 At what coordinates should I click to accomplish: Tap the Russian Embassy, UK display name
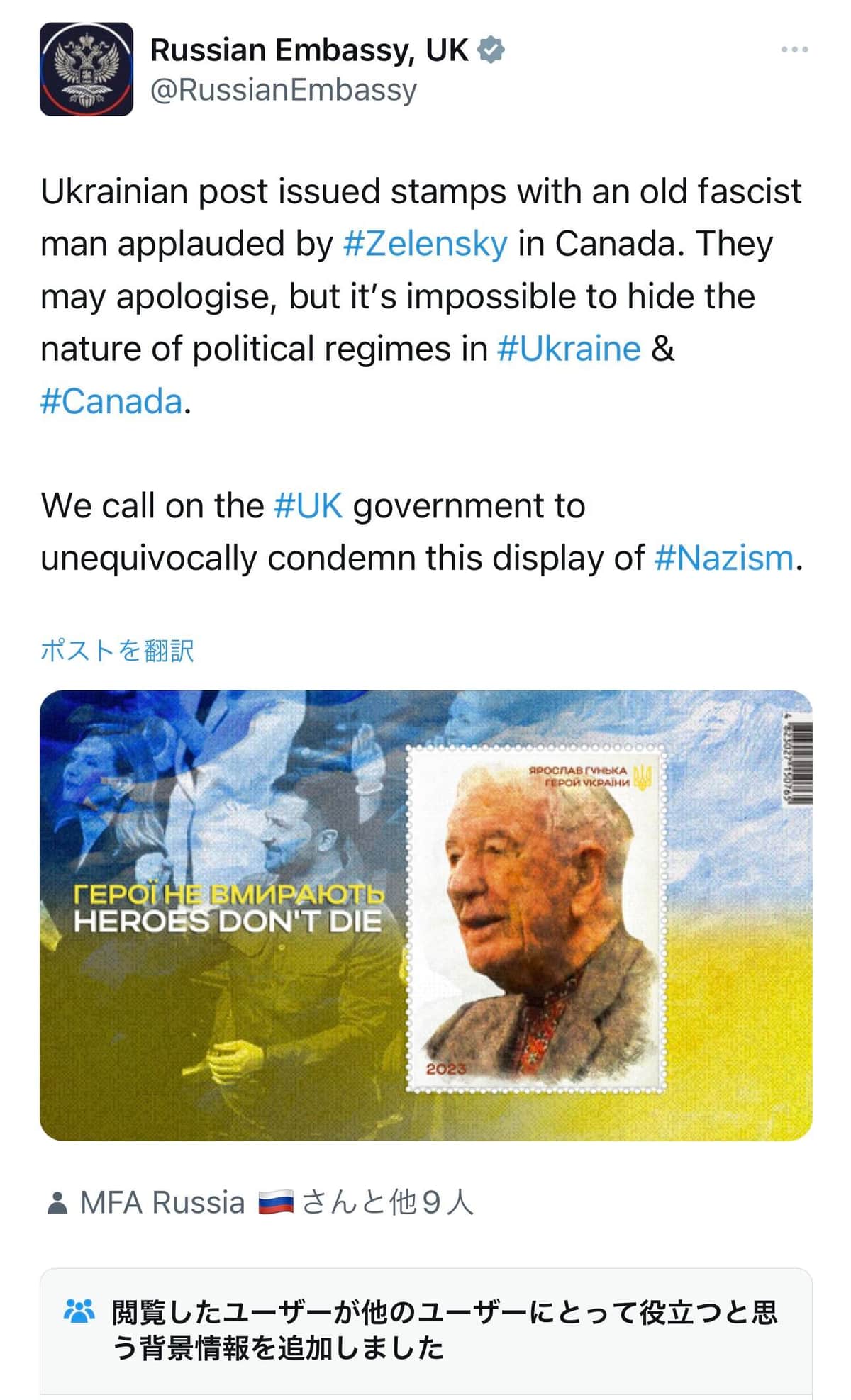tap(309, 50)
